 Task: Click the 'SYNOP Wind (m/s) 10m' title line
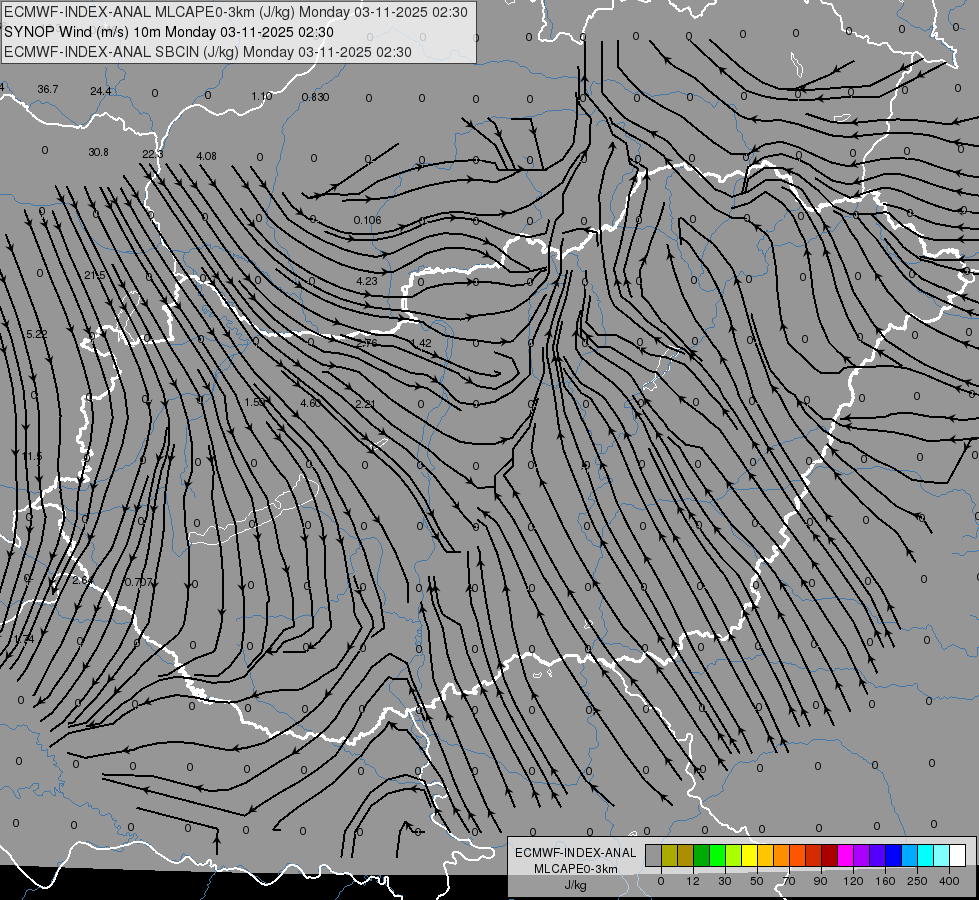click(x=169, y=32)
